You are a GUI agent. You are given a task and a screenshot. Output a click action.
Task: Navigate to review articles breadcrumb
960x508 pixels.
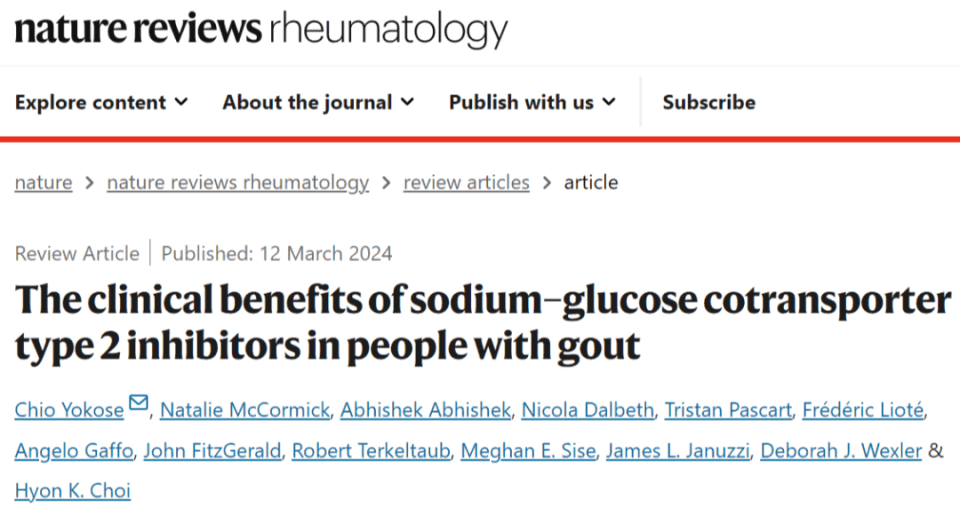point(466,182)
